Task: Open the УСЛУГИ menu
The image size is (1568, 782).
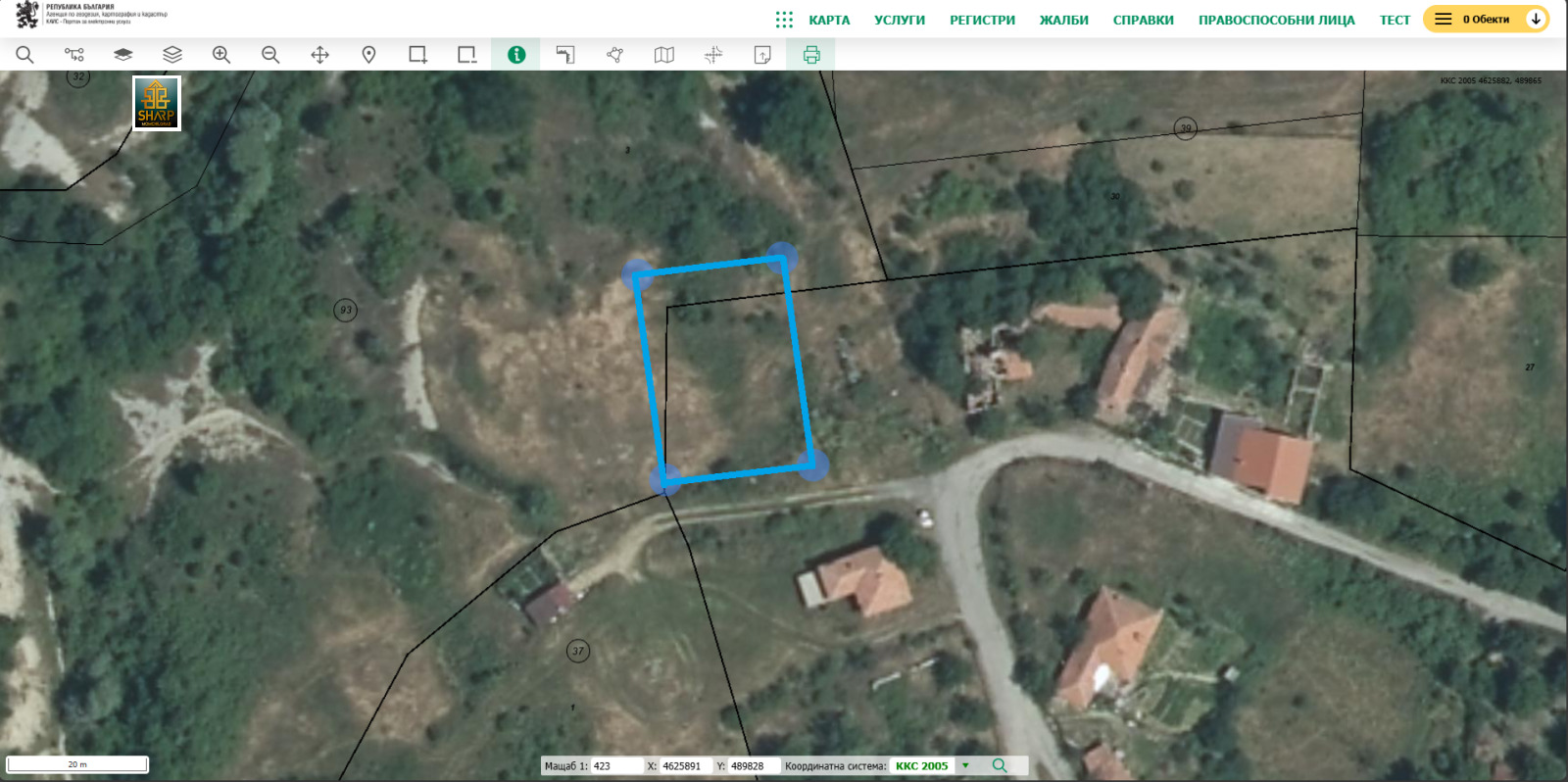Action: [x=899, y=20]
